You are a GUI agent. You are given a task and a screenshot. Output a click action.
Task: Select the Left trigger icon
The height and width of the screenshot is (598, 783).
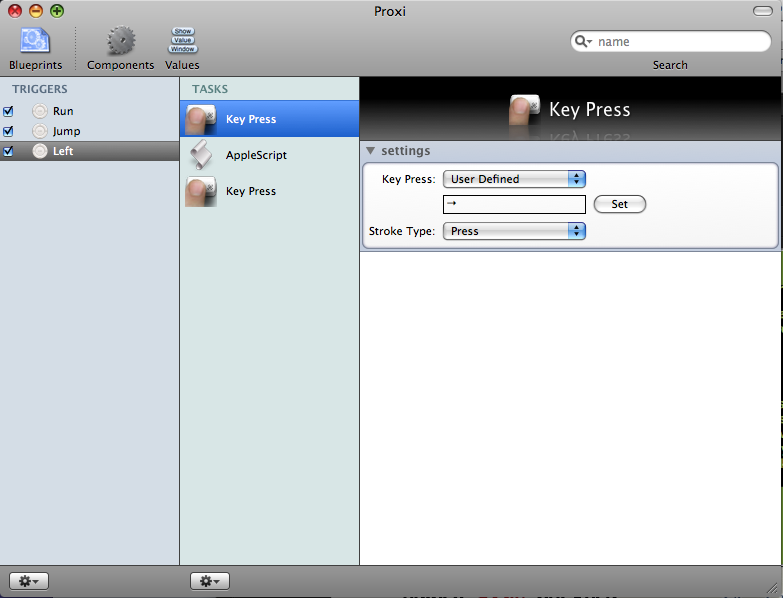40,151
